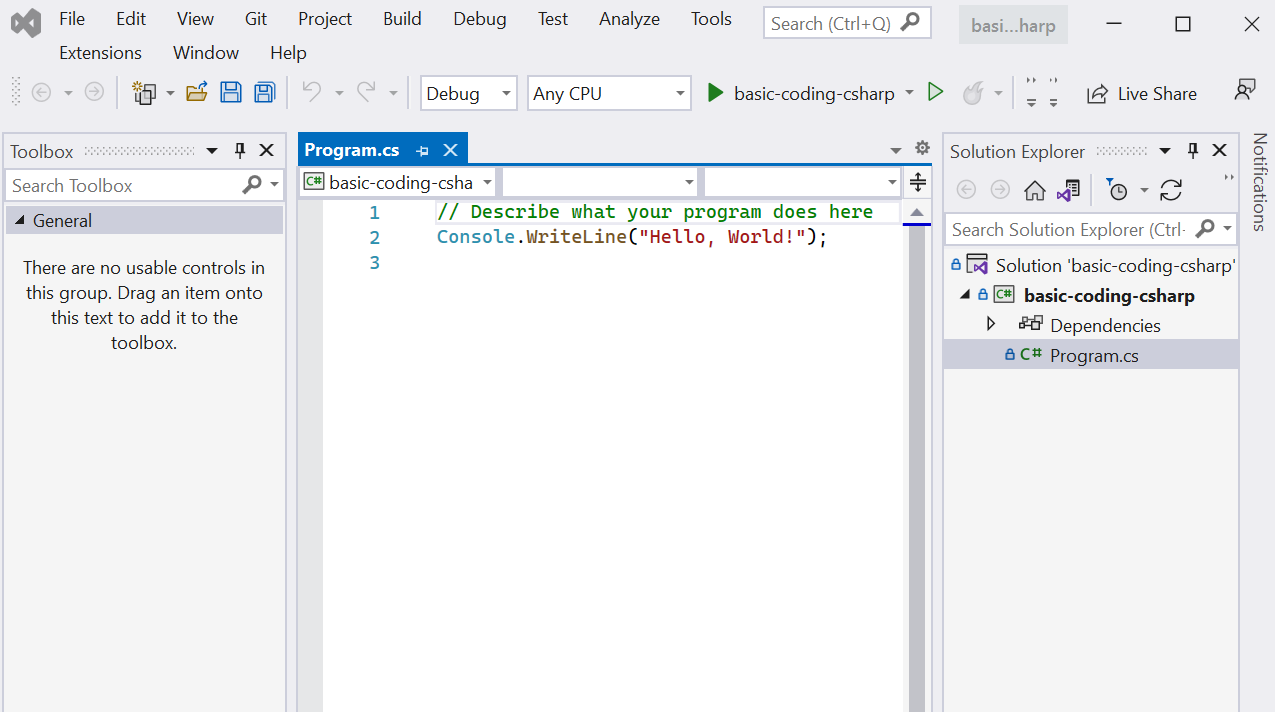Open the File menu
This screenshot has height=712, width=1275.
(72, 19)
